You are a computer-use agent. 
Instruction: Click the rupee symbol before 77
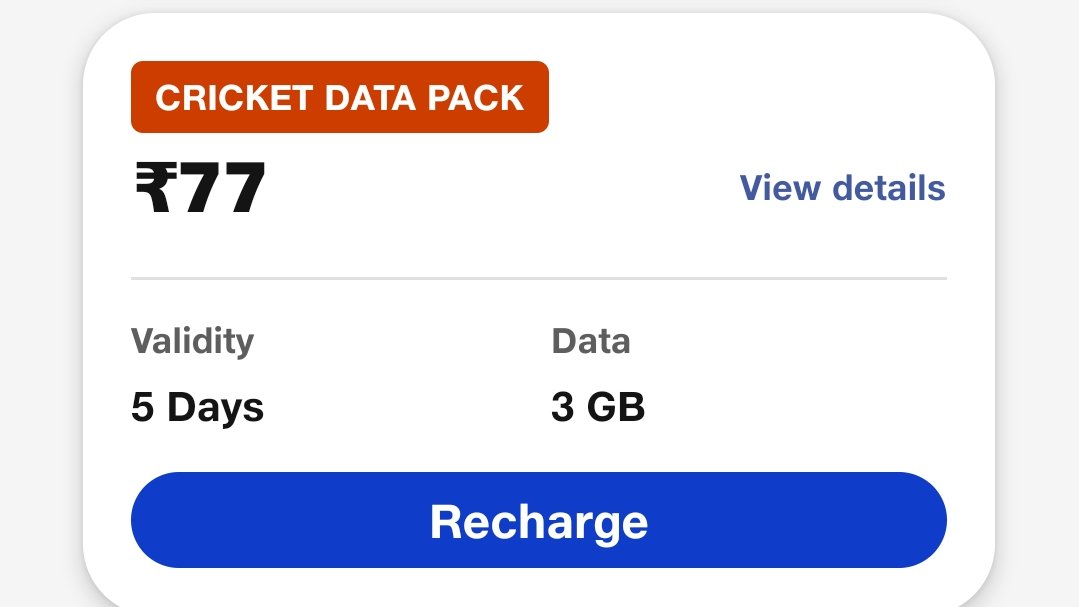point(155,188)
